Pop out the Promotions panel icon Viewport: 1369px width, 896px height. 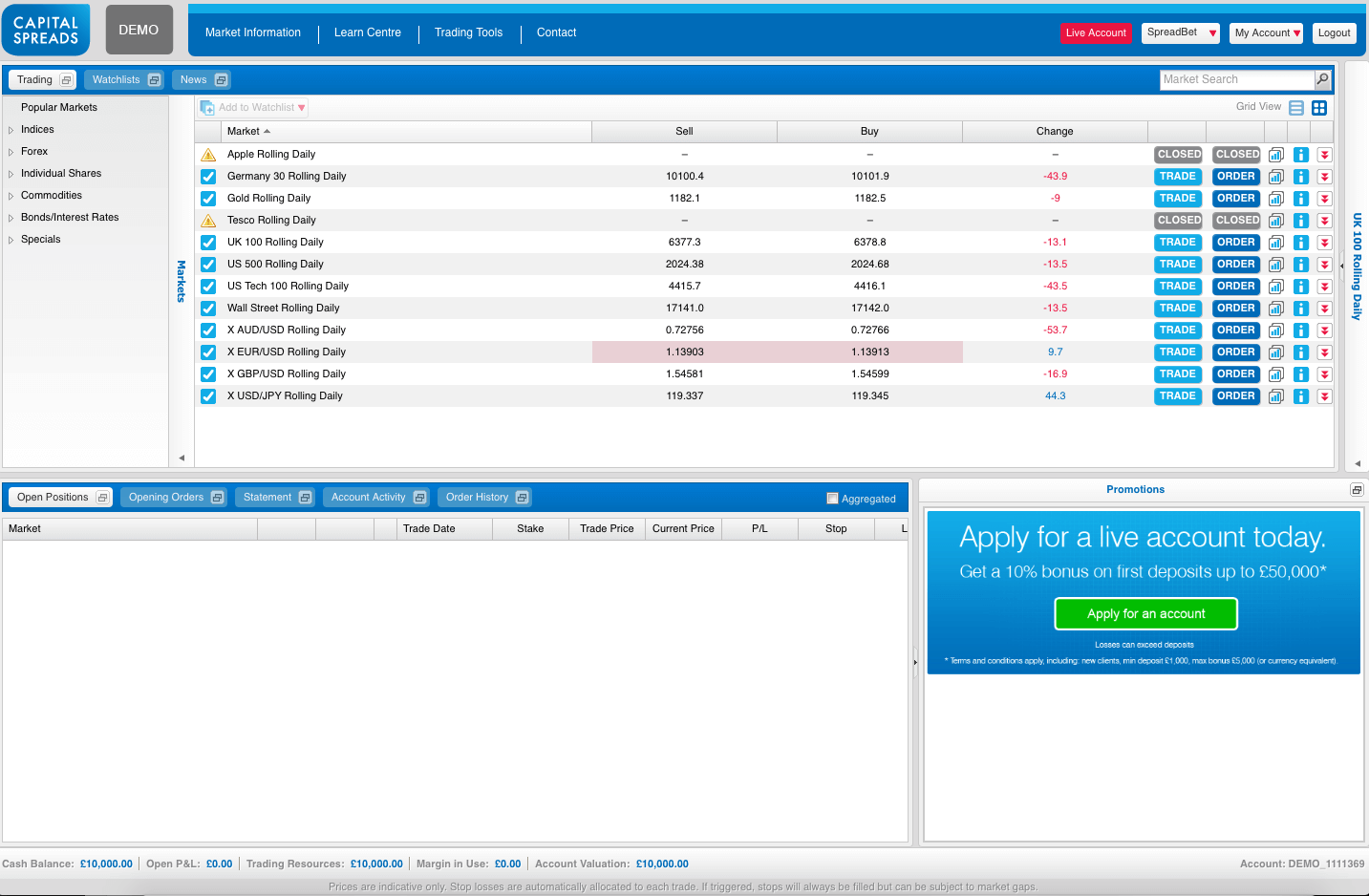[x=1357, y=490]
